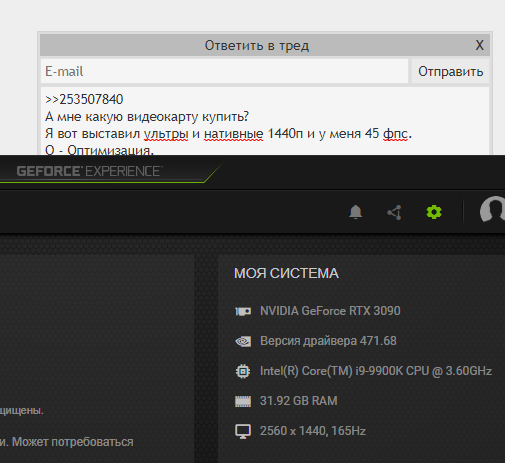The width and height of the screenshot is (505, 463).
Task: Click the share icon in GeForce Experience
Action: [x=395, y=212]
